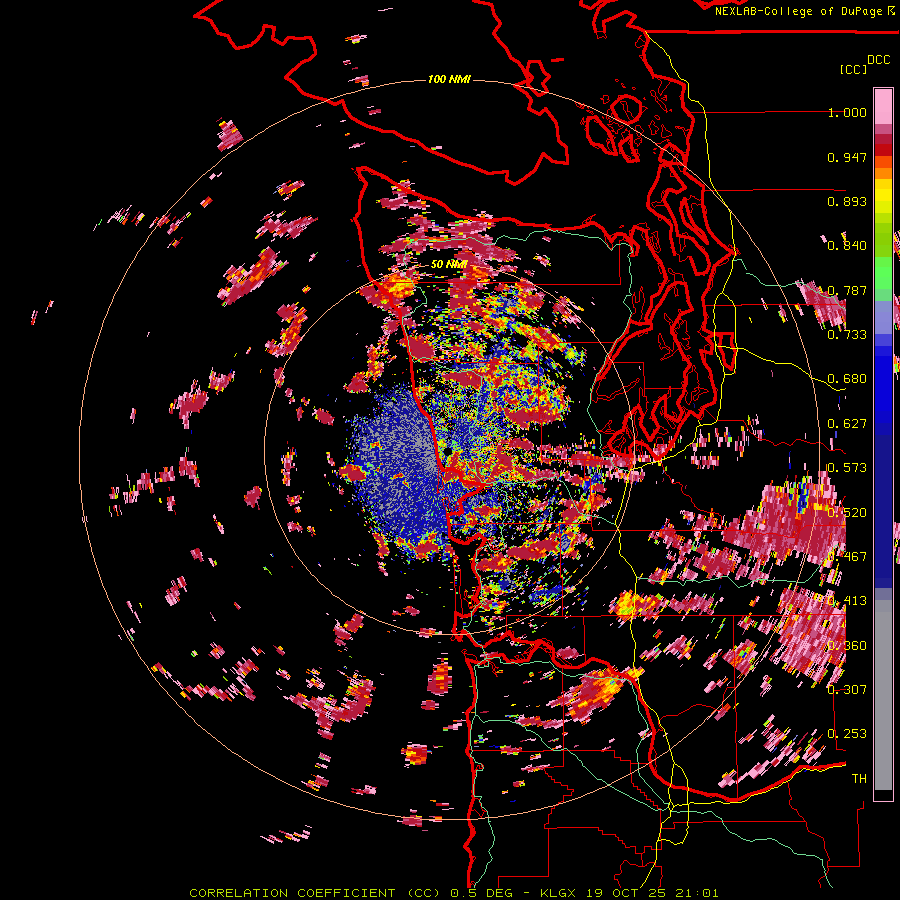This screenshot has width=900, height=900.
Task: Click the '0.947' color scale label
Action: pos(847,157)
